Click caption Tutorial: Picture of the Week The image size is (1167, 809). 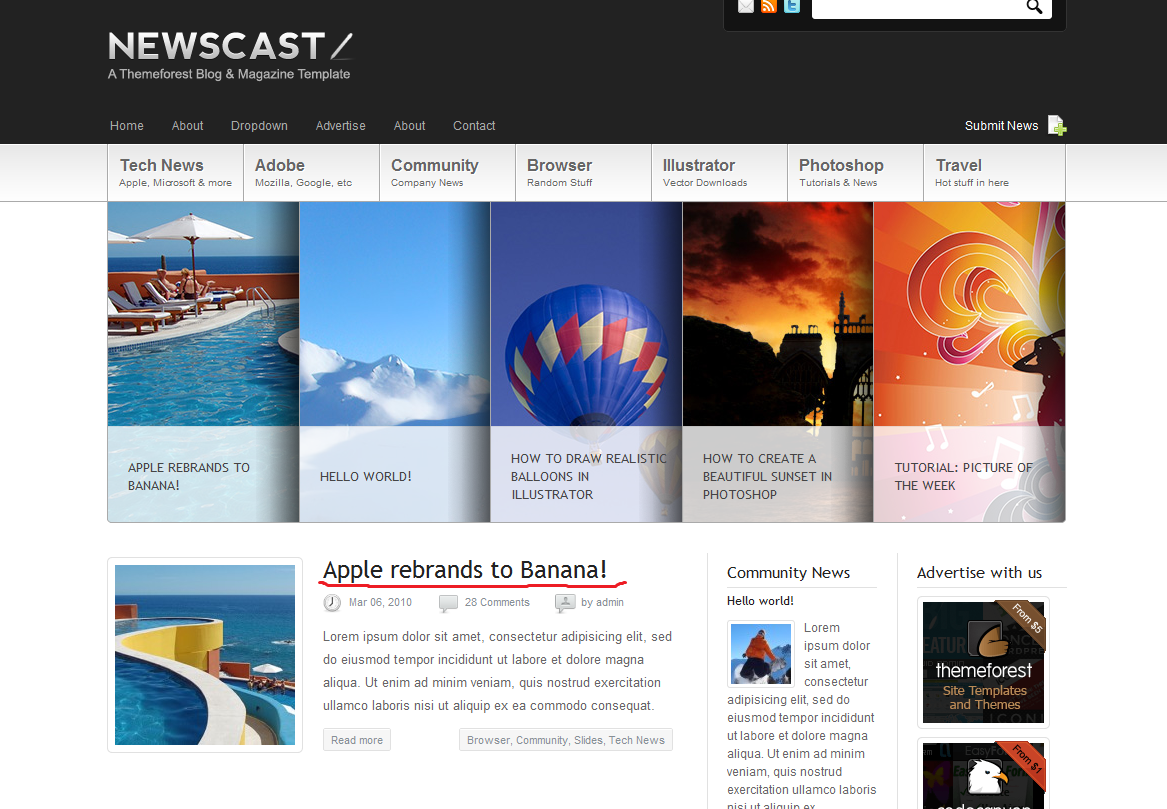tap(964, 476)
